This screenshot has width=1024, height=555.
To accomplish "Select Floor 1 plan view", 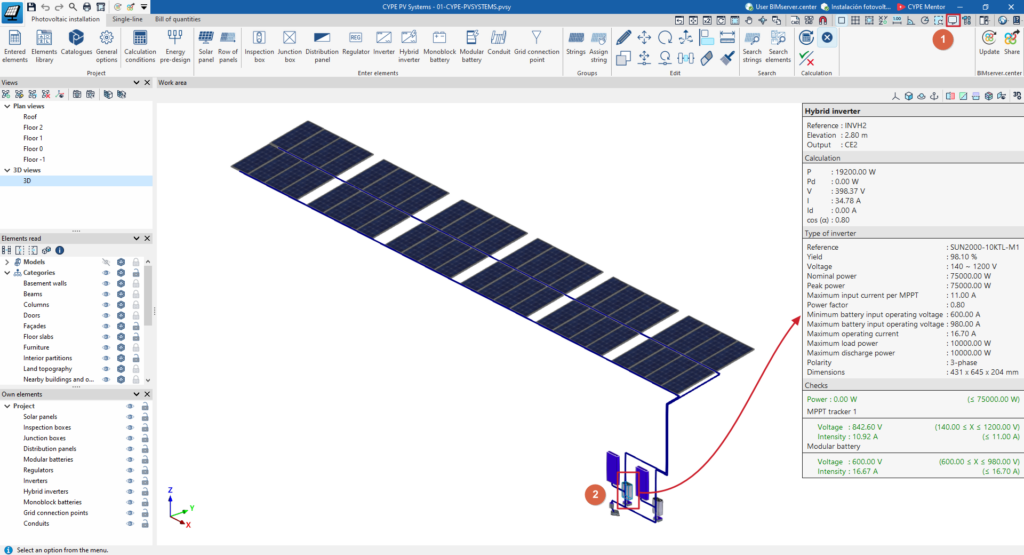I will (x=33, y=138).
